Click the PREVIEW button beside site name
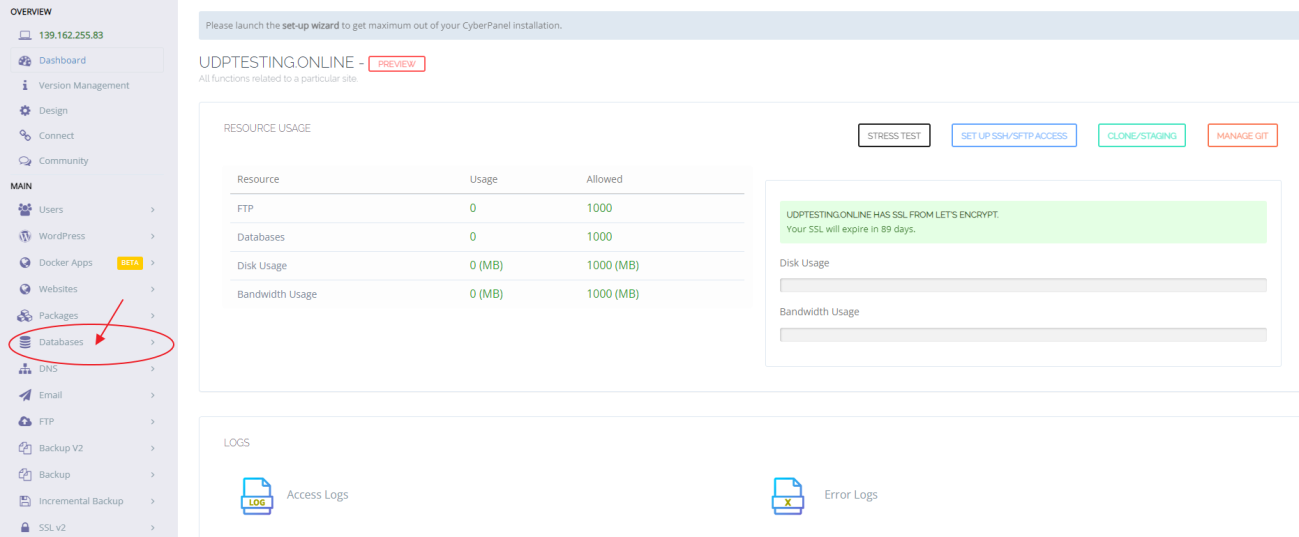The height and width of the screenshot is (537, 1299). tap(397, 64)
